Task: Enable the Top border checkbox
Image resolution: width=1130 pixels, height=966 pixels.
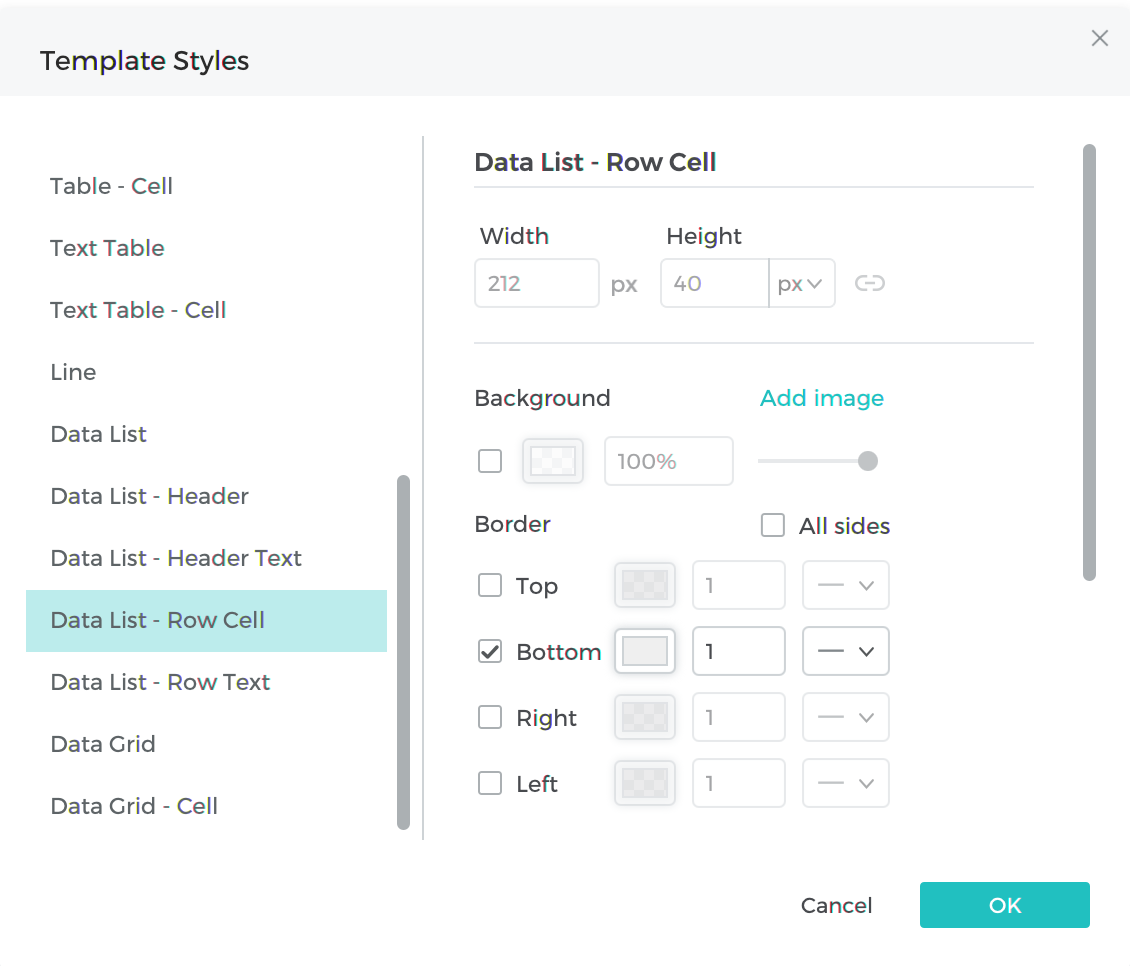Action: click(490, 586)
